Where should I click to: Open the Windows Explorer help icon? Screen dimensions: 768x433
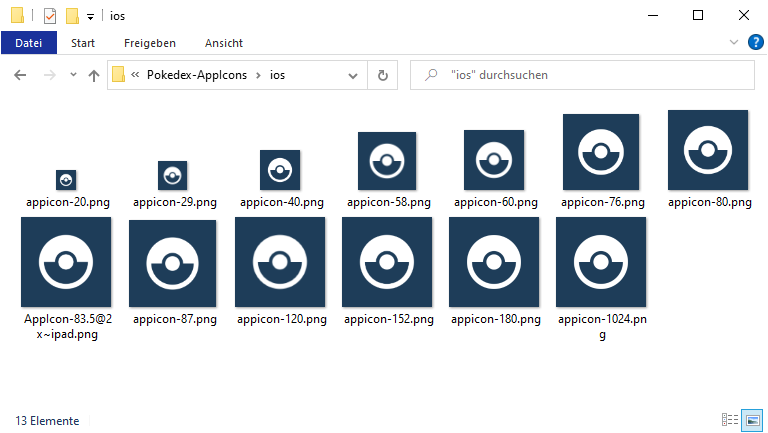pyautogui.click(x=756, y=42)
